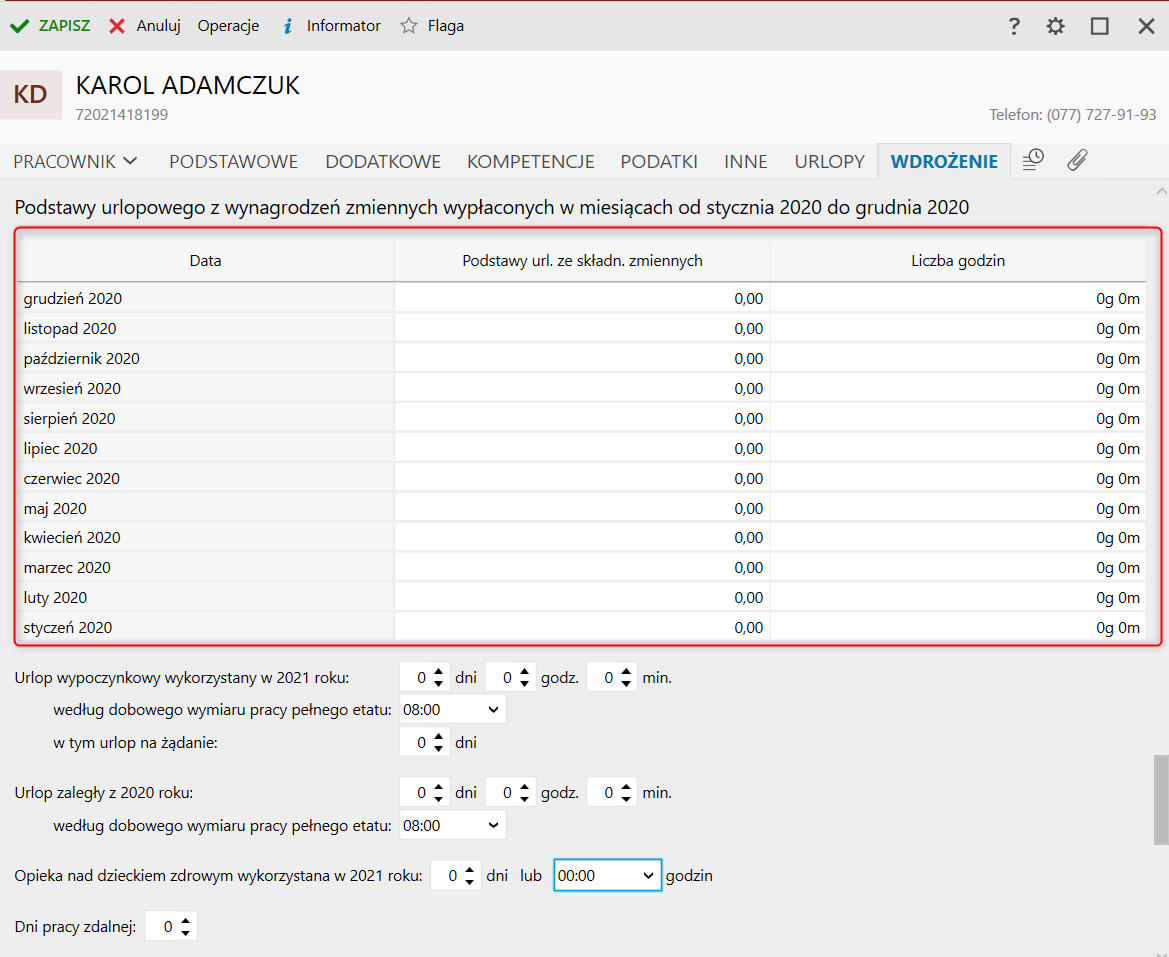Click grudzień 2020 podstawy url. cell
The width and height of the screenshot is (1169, 957).
tap(582, 298)
